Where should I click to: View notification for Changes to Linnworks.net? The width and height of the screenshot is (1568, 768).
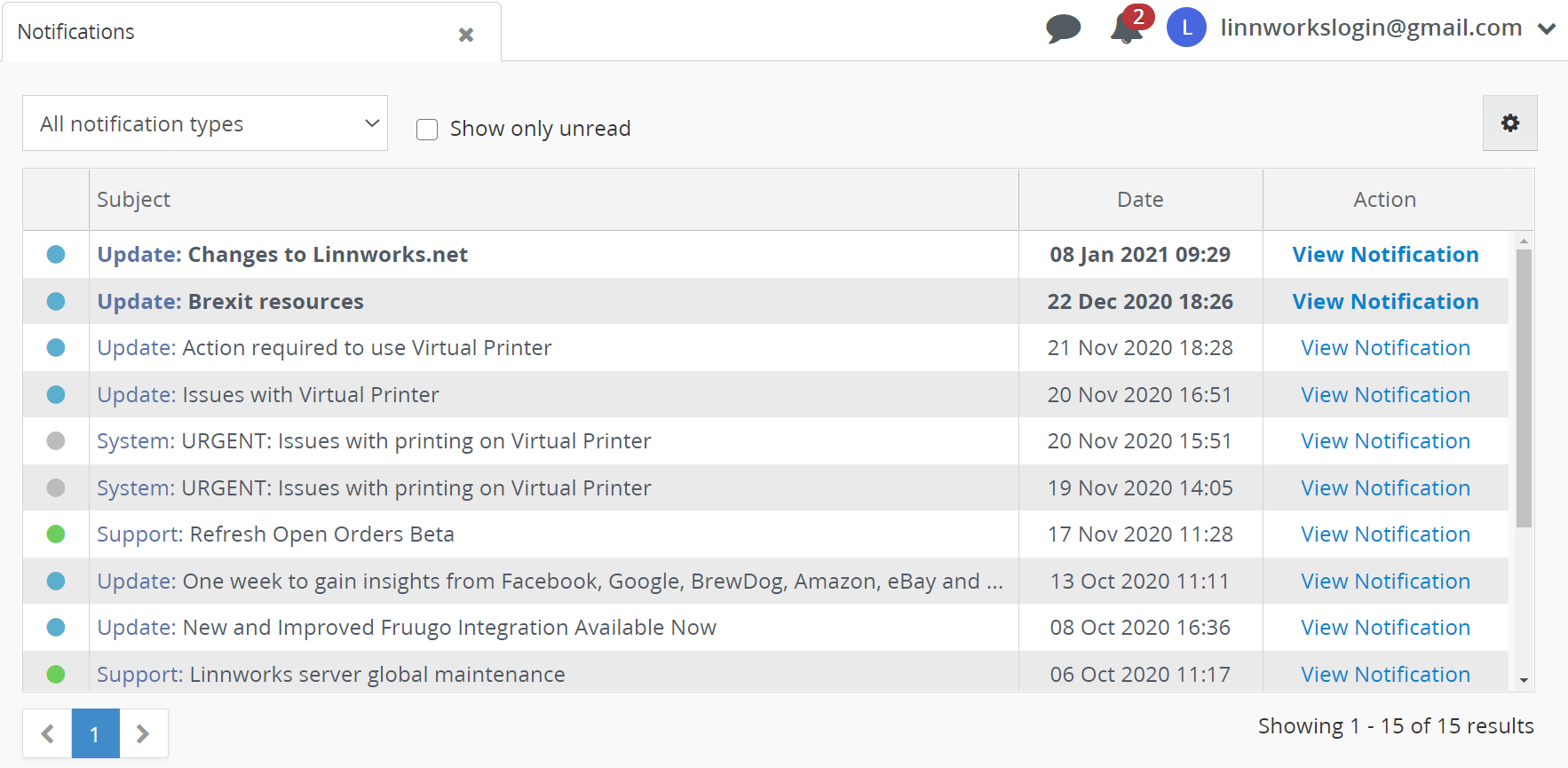click(x=1385, y=255)
